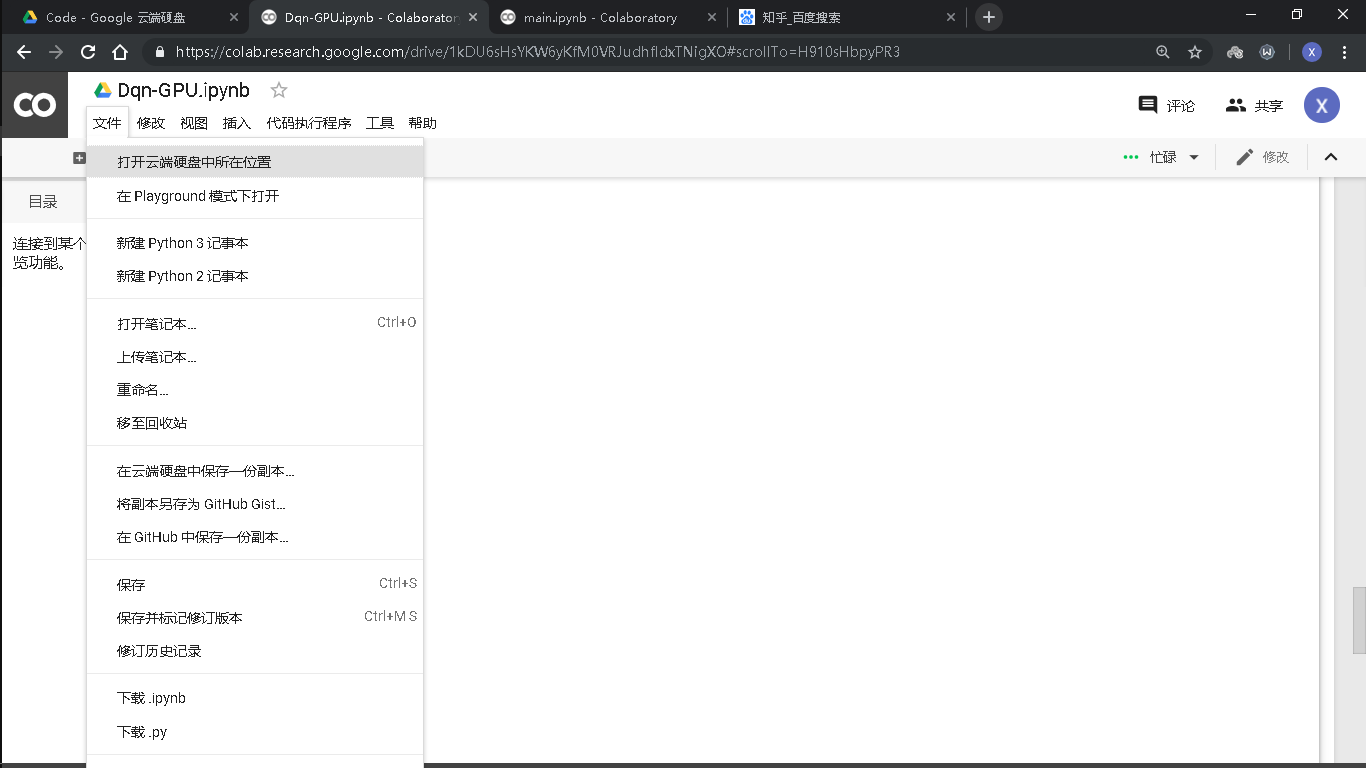
Task: Click the lock icon in address bar
Action: pos(159,52)
